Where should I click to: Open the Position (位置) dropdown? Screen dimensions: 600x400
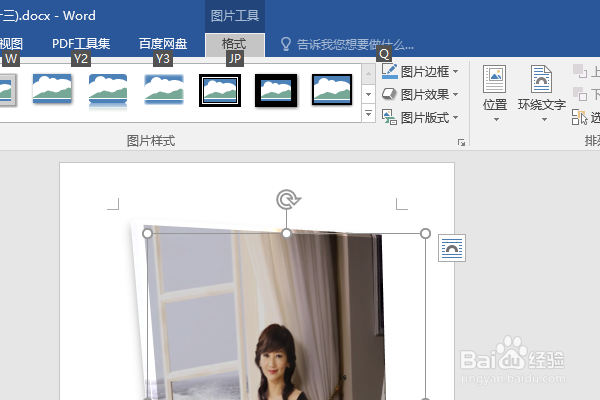click(495, 94)
